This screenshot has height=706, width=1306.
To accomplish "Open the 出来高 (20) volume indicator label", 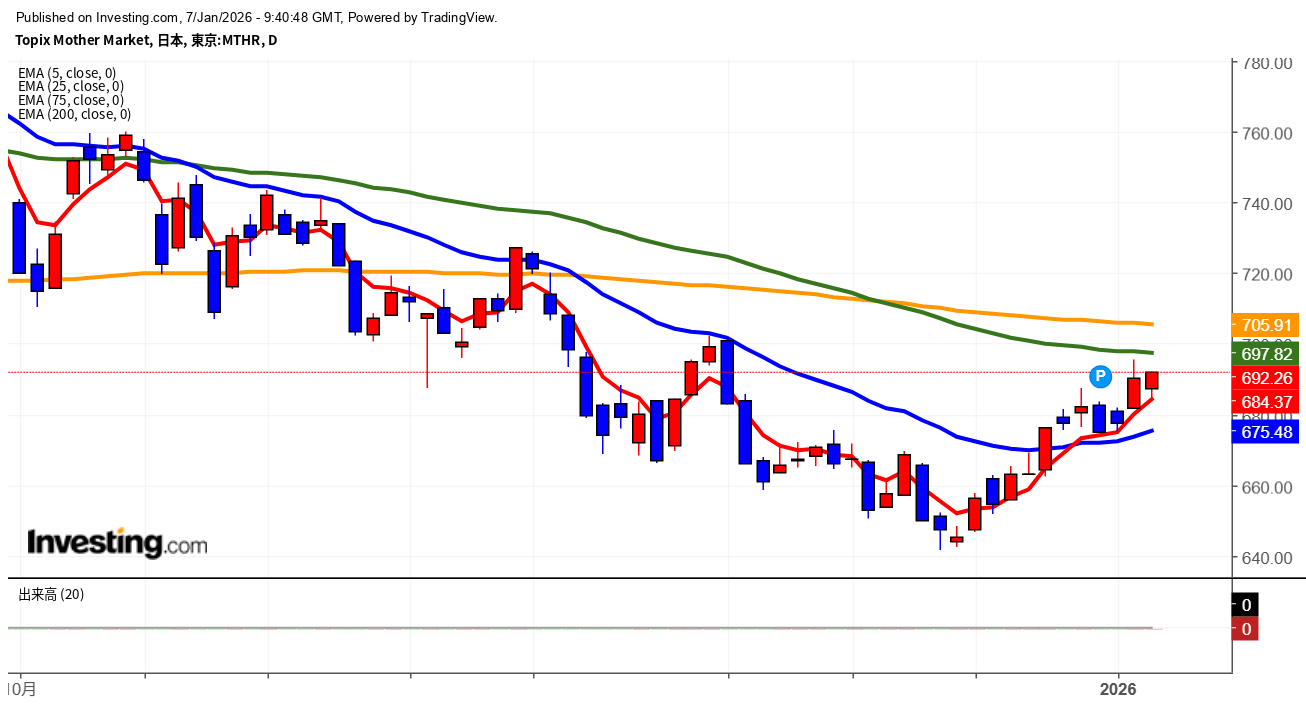I will point(51,594).
